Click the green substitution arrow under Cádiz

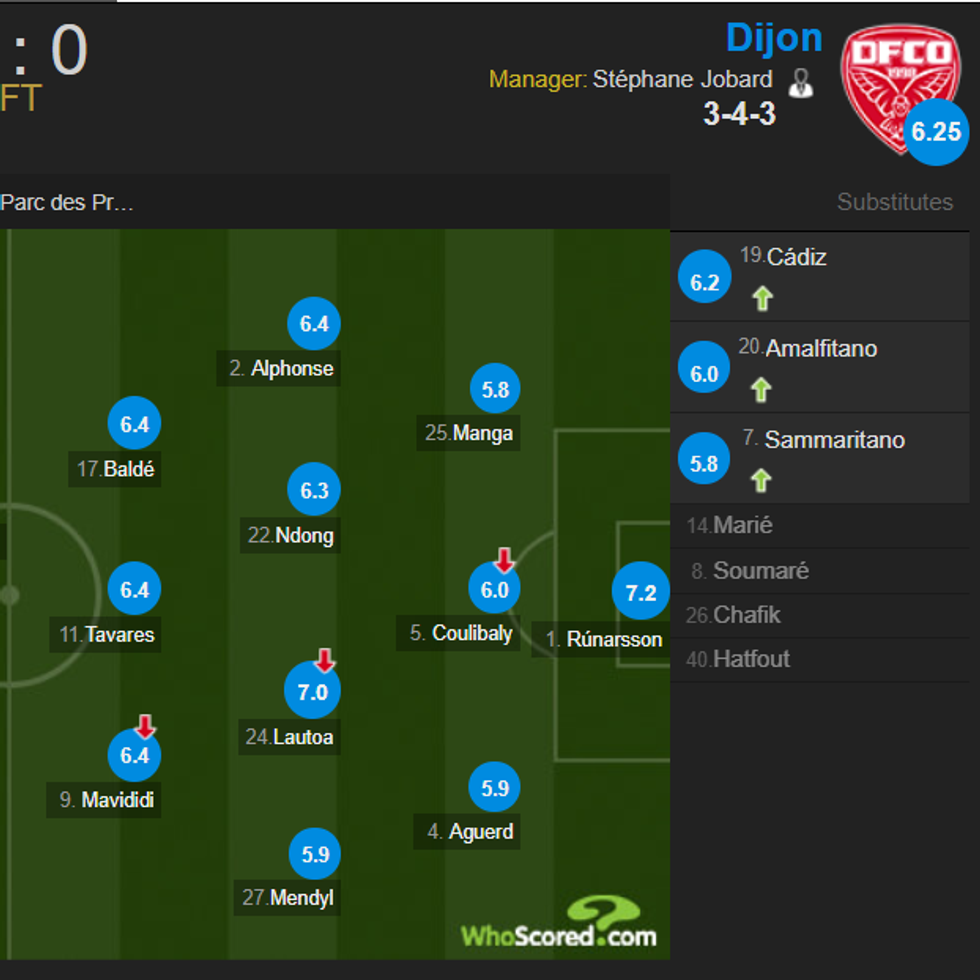pyautogui.click(x=762, y=298)
